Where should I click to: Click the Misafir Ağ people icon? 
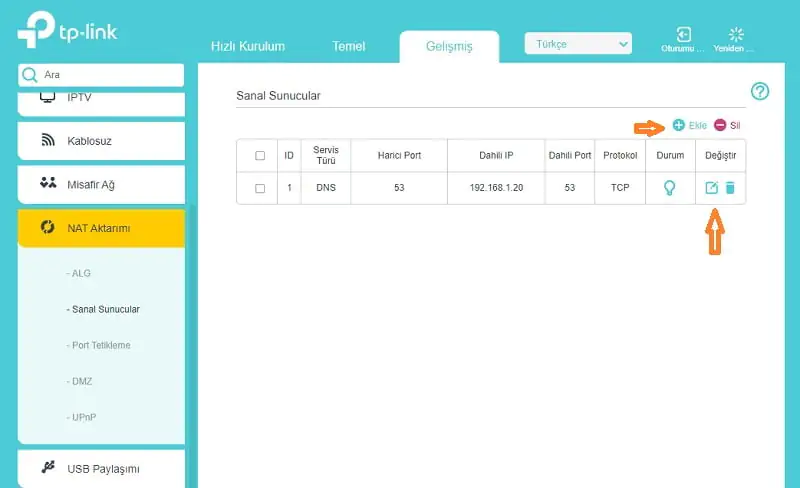[x=48, y=183]
